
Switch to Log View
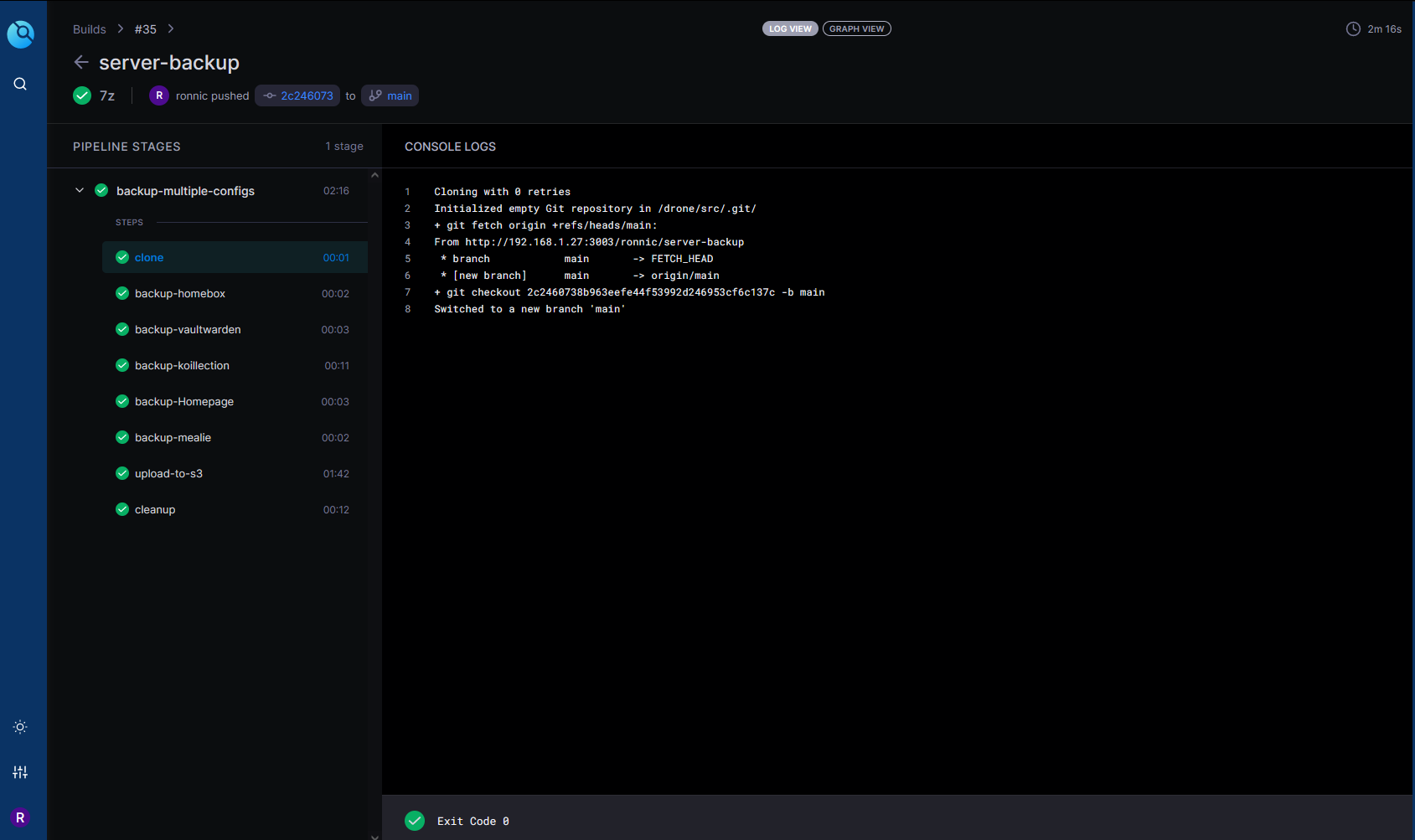tap(789, 28)
